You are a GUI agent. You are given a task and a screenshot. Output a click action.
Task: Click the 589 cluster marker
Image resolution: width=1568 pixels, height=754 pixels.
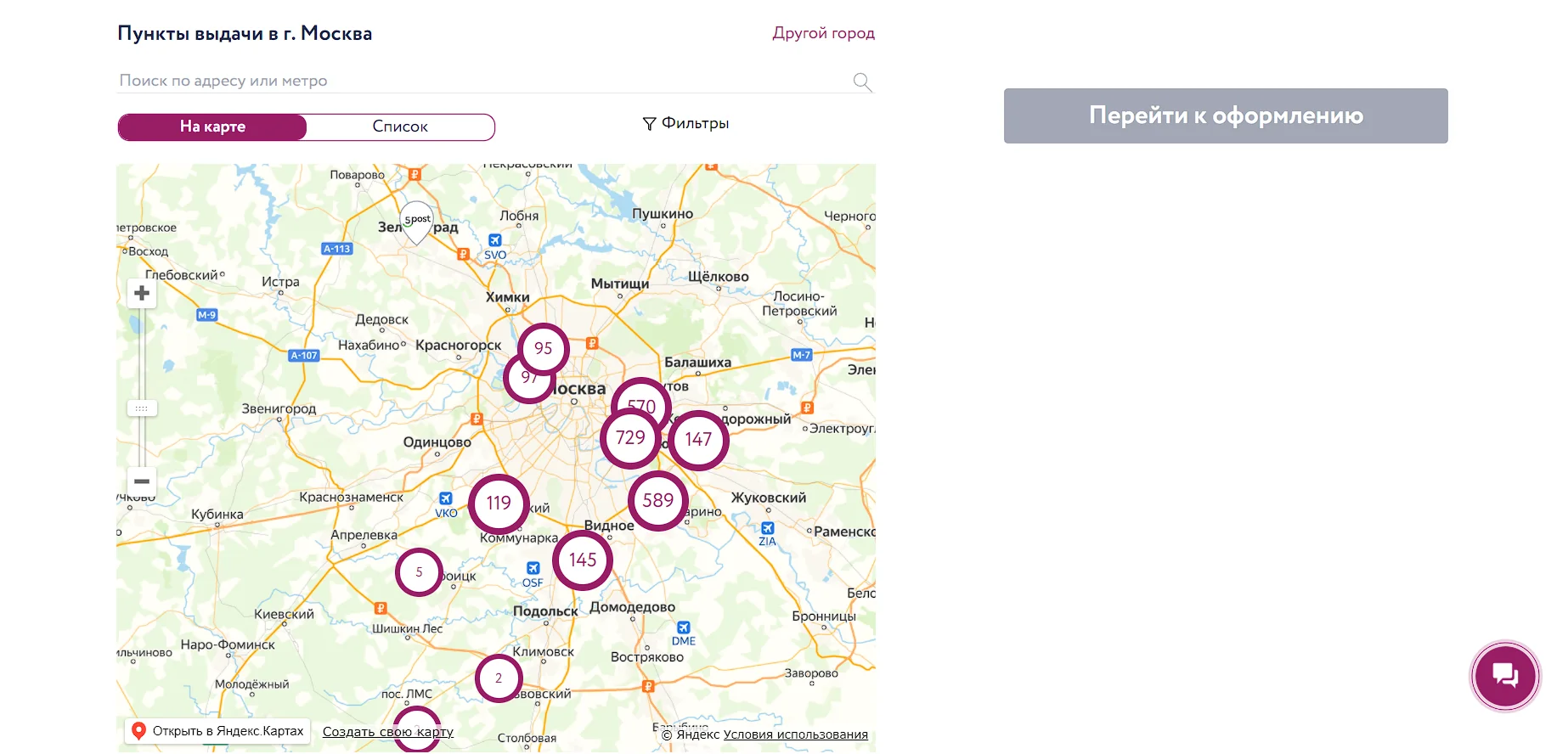658,501
